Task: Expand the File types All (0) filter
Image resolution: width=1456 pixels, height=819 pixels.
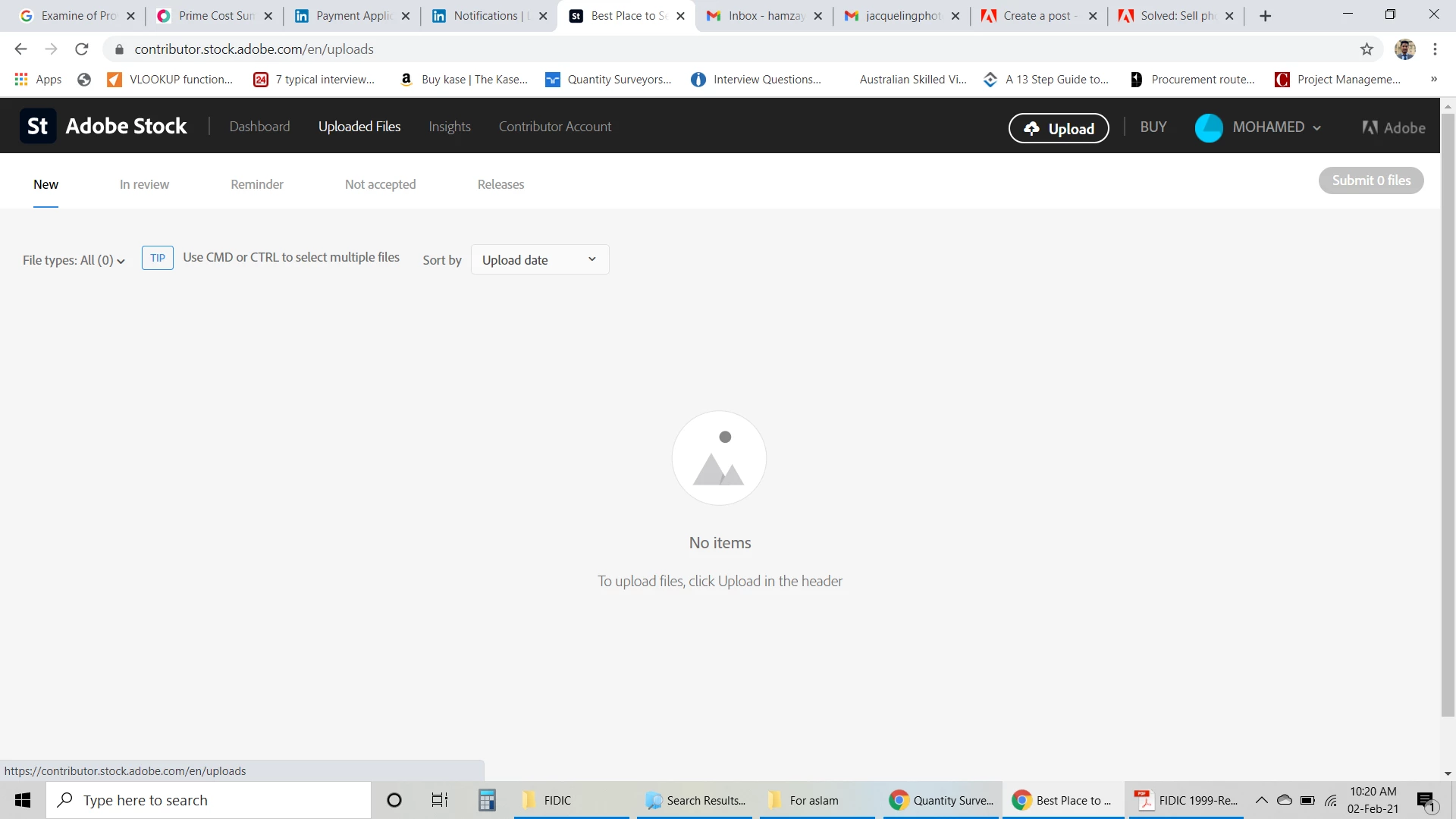Action: pos(74,260)
